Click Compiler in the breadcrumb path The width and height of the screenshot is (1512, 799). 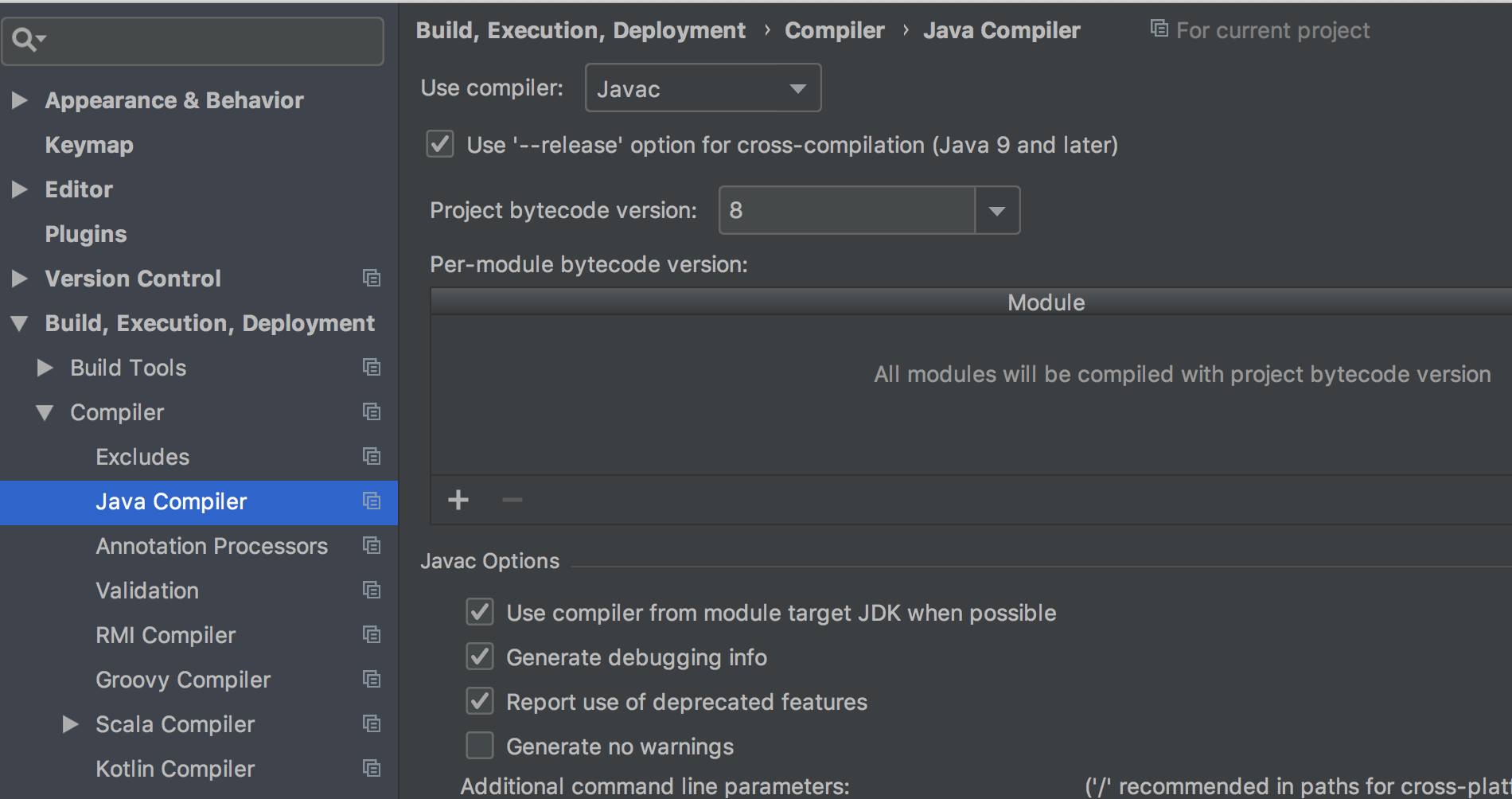[x=834, y=30]
